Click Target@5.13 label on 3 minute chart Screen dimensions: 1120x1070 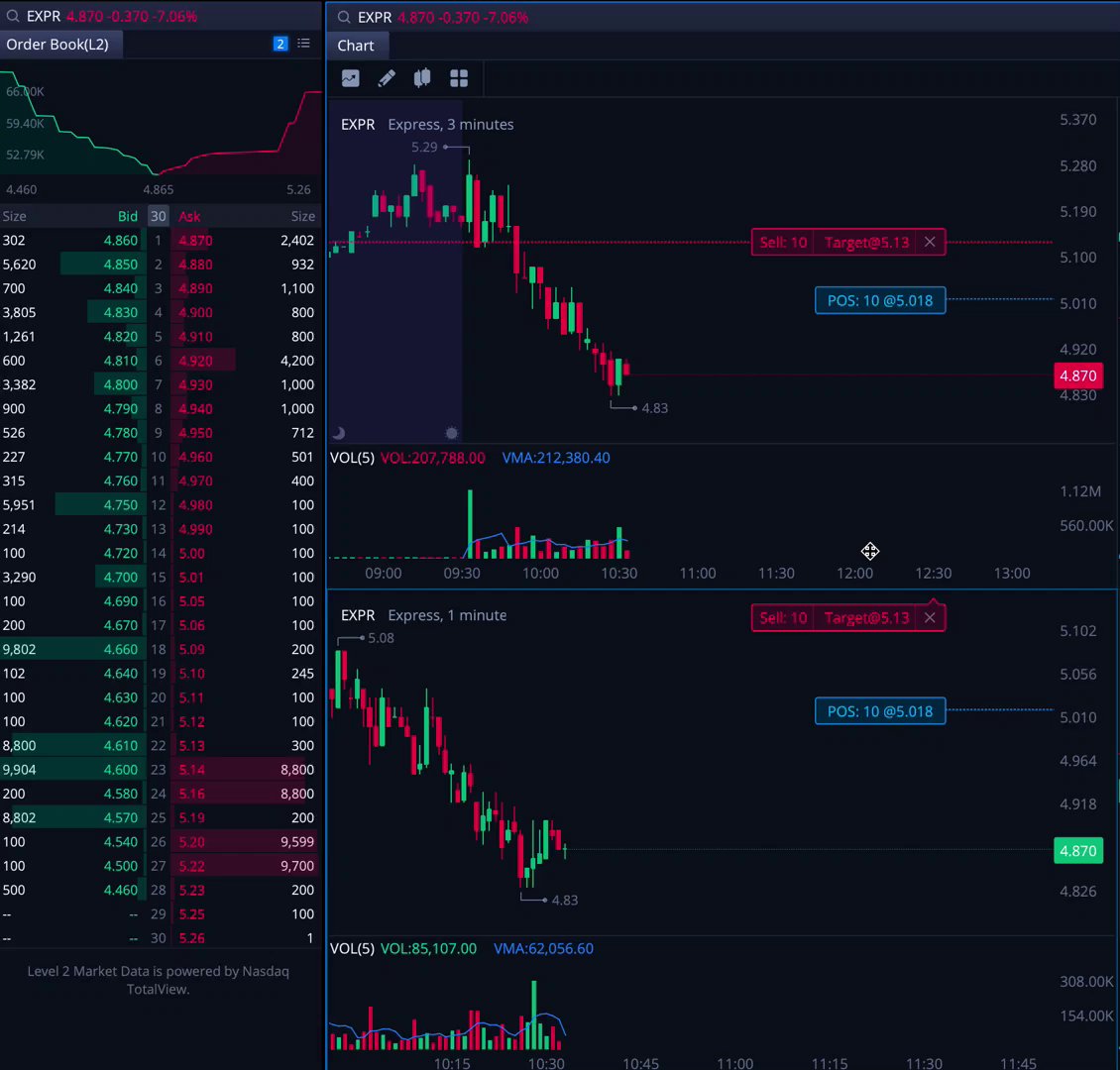coord(866,242)
